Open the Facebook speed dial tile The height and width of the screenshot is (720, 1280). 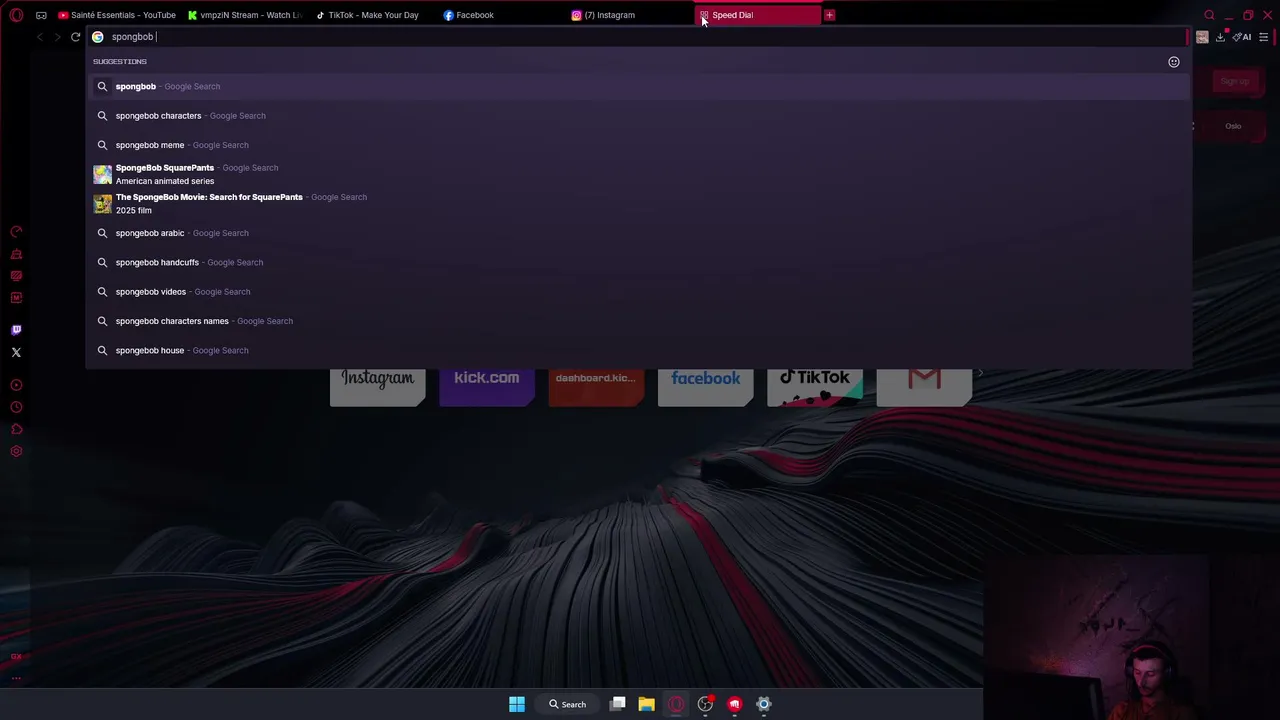tap(706, 386)
